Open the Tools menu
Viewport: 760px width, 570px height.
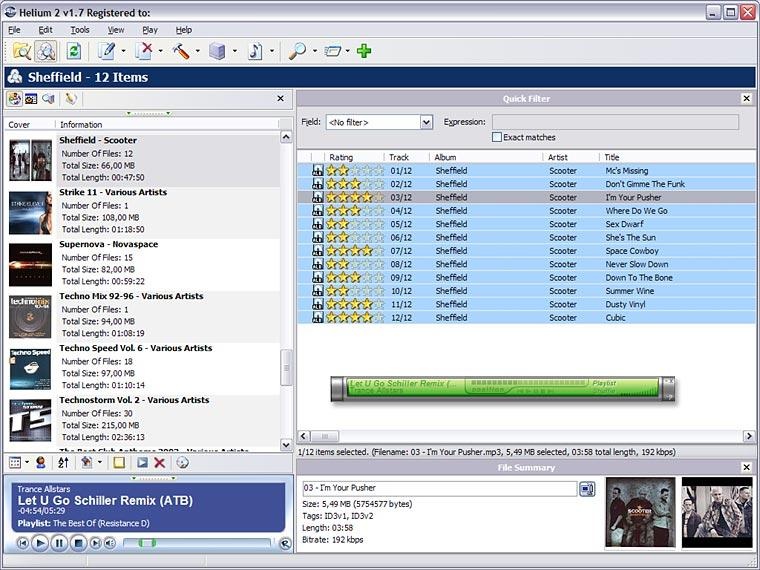[x=80, y=30]
